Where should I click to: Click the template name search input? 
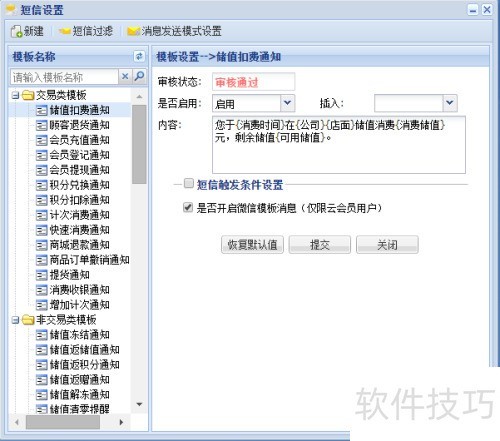(64, 77)
